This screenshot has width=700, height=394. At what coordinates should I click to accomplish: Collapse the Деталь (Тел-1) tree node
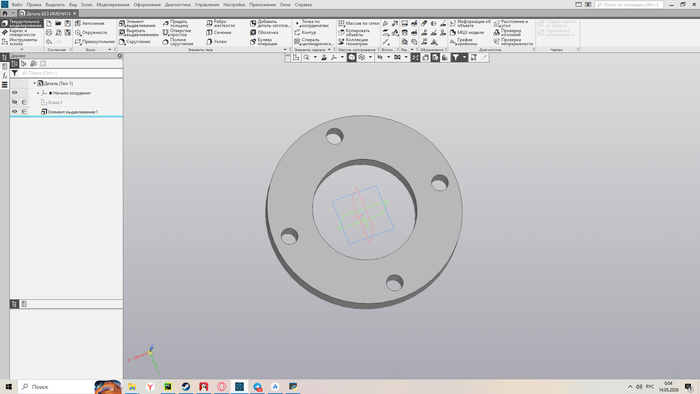pyautogui.click(x=34, y=83)
